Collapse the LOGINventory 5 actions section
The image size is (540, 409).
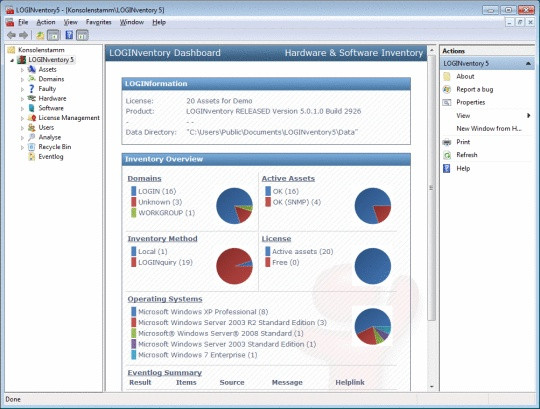(x=528, y=64)
